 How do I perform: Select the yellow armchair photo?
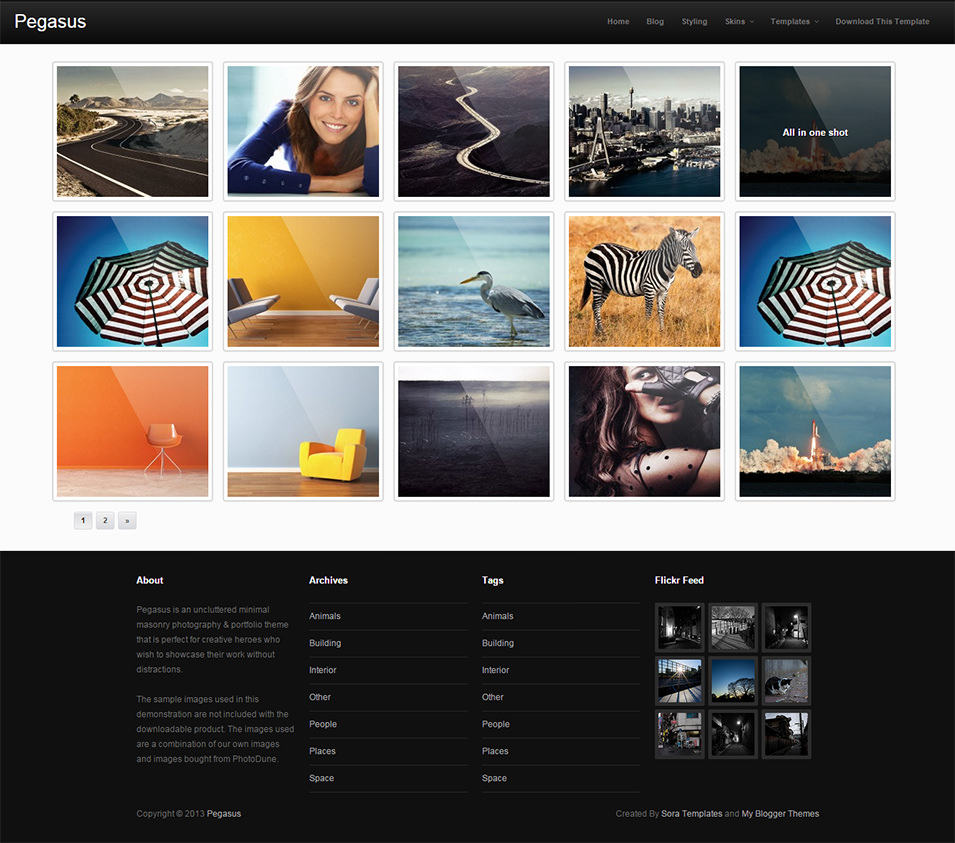pos(303,431)
